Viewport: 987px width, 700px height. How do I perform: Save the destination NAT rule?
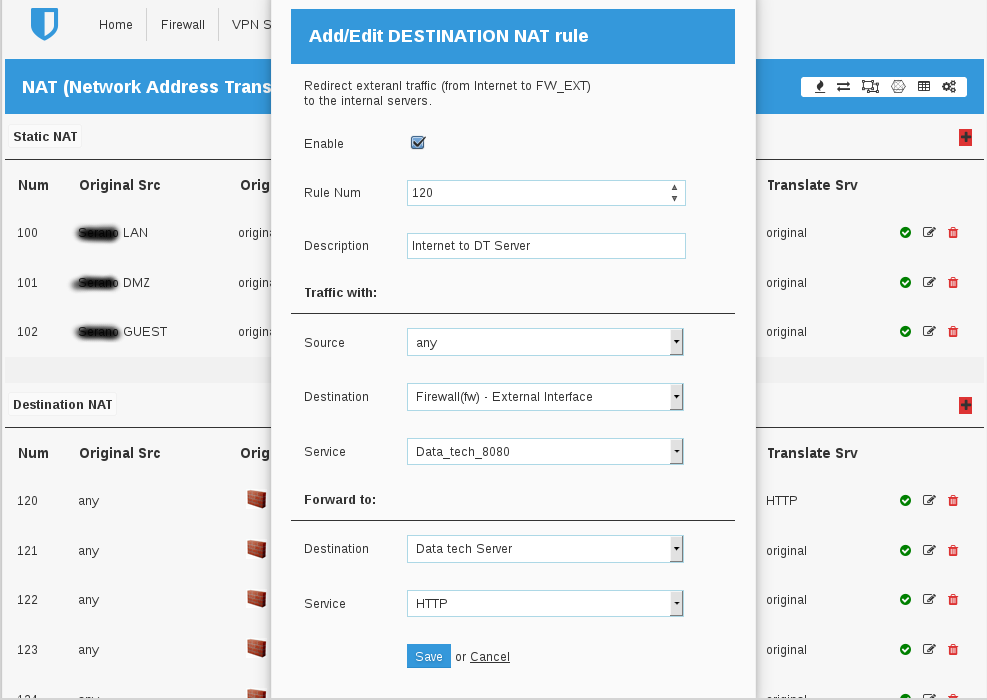click(x=428, y=656)
